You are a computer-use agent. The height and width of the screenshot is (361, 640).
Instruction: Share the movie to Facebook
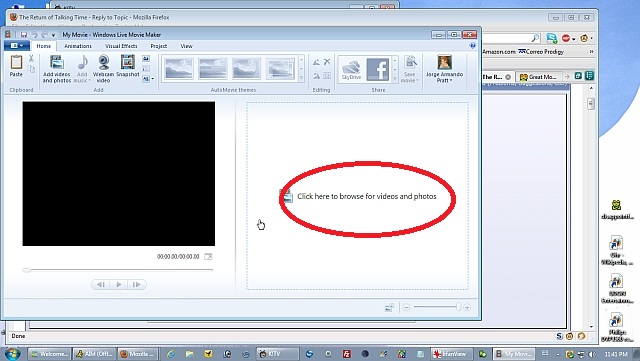(378, 69)
